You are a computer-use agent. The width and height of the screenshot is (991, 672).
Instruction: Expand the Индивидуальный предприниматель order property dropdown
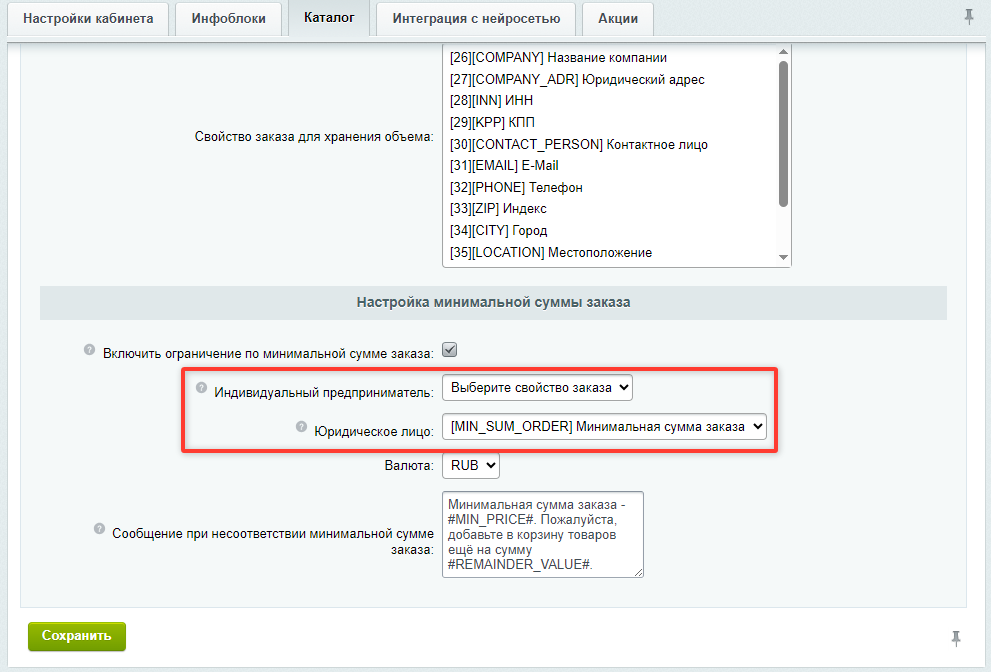pos(537,388)
